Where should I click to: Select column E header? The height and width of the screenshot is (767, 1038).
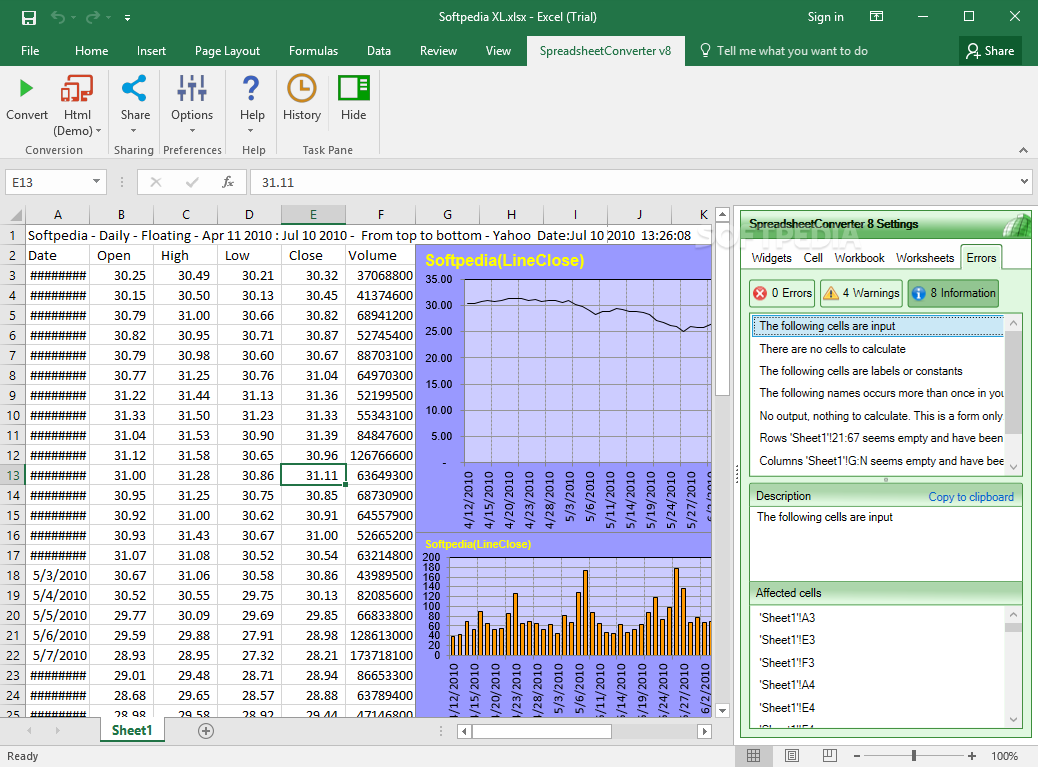point(313,214)
